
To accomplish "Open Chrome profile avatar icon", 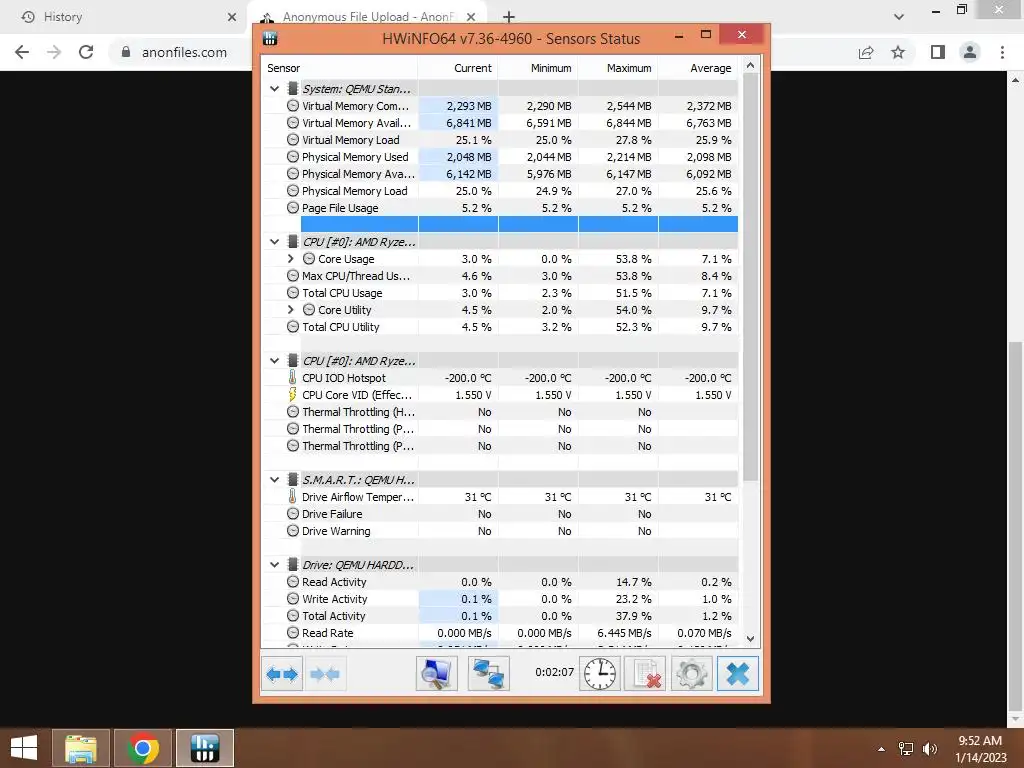I will click(x=970, y=52).
